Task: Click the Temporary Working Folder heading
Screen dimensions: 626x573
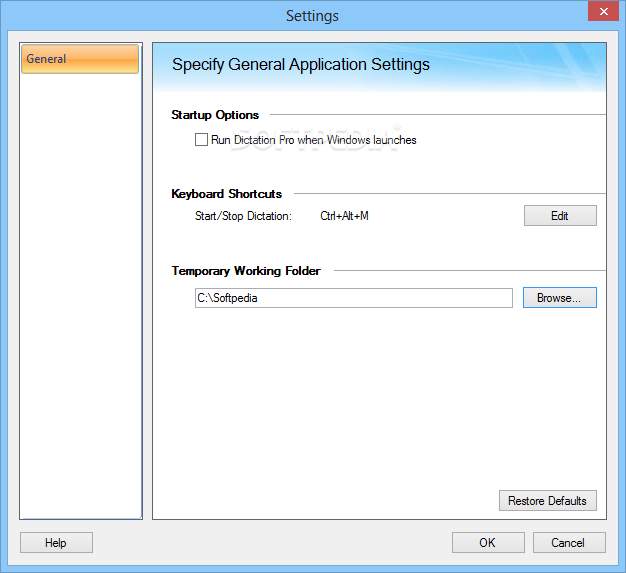Action: [246, 271]
